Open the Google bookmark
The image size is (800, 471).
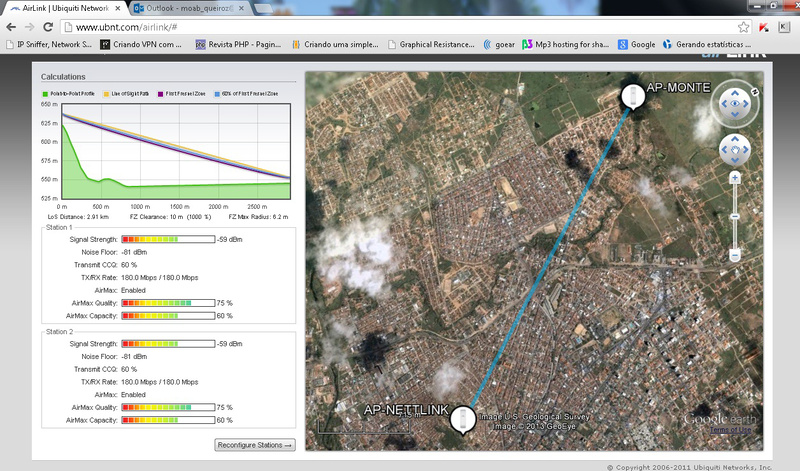click(637, 44)
